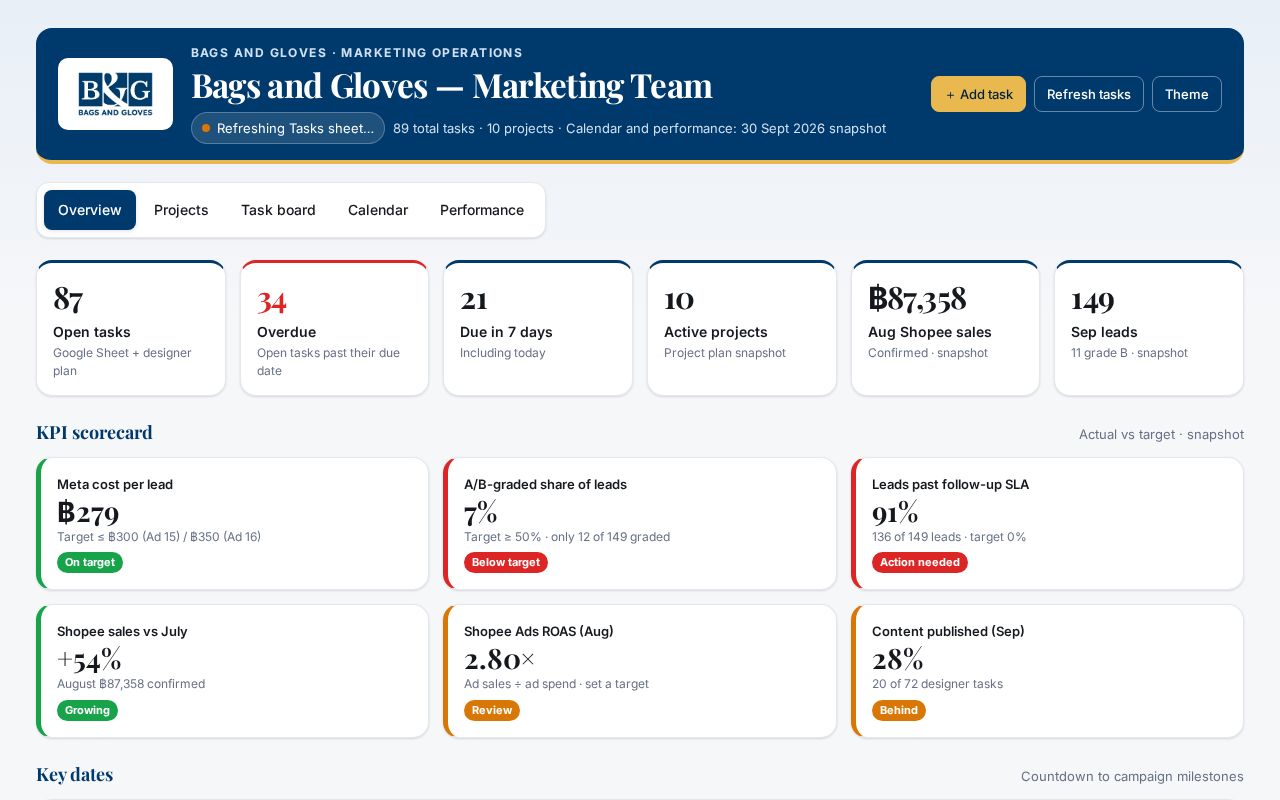Click the Behind status badge
Viewport: 1280px width, 800px height.
pyautogui.click(x=899, y=710)
